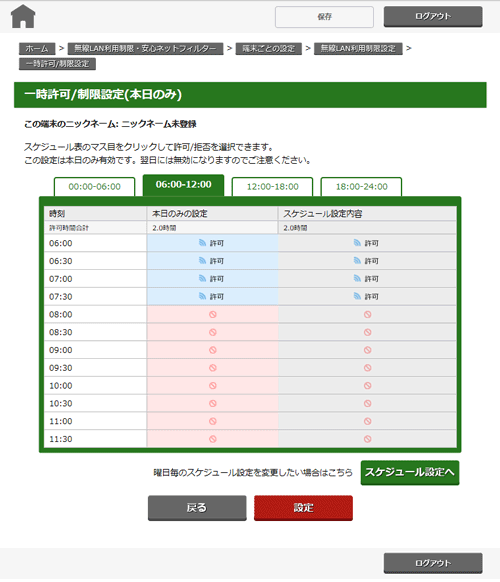Click 09:30 schedule column prohibited icon

[x=367, y=368]
